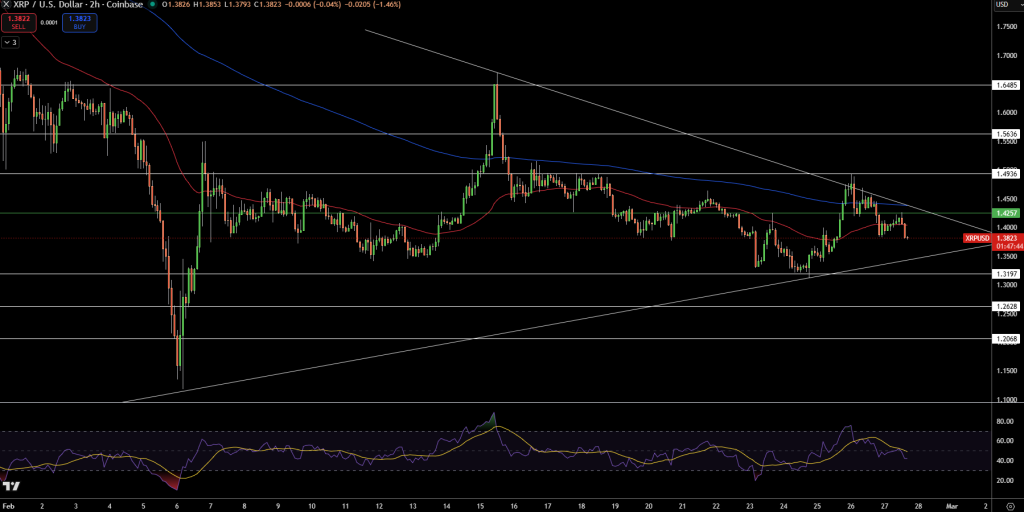Viewport: 1024px width, 512px height.
Task: Expand the collapsed indicators legend showing 3
Action: coord(10,42)
